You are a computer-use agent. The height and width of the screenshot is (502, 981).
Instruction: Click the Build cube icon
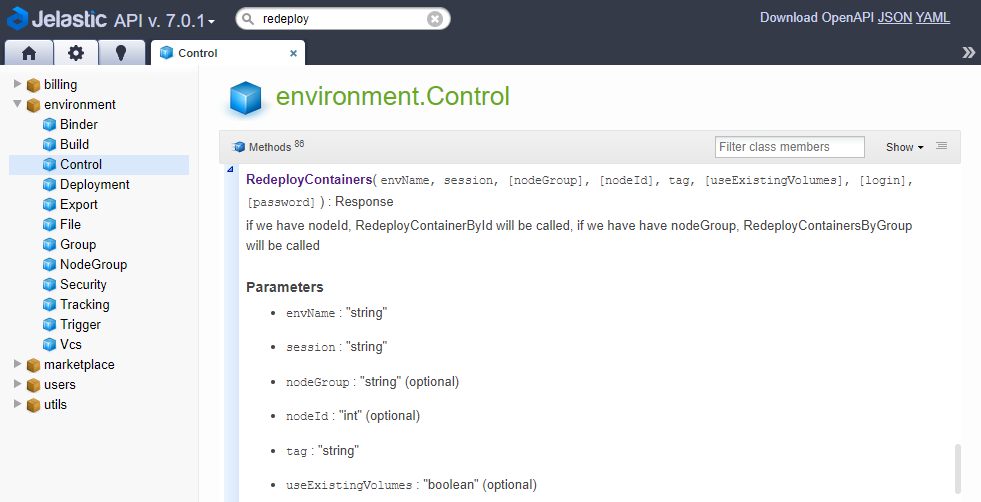point(49,145)
